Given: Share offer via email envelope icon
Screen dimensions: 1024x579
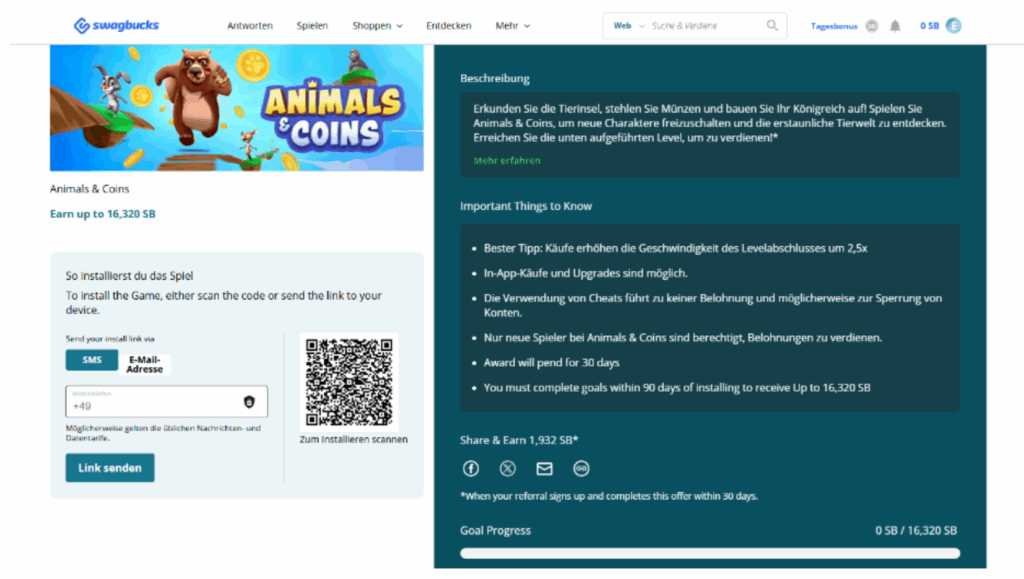Looking at the screenshot, I should point(544,468).
